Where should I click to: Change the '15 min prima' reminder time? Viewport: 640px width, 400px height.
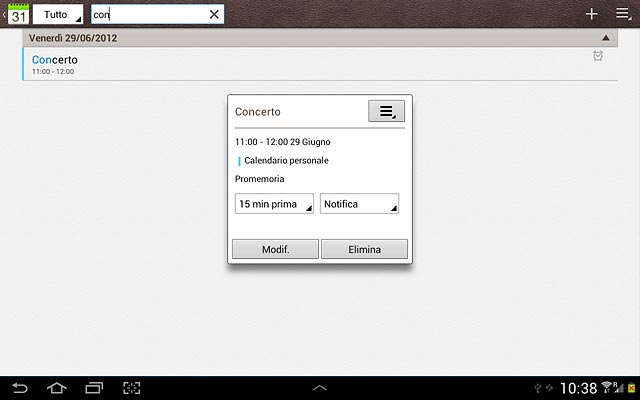(274, 204)
